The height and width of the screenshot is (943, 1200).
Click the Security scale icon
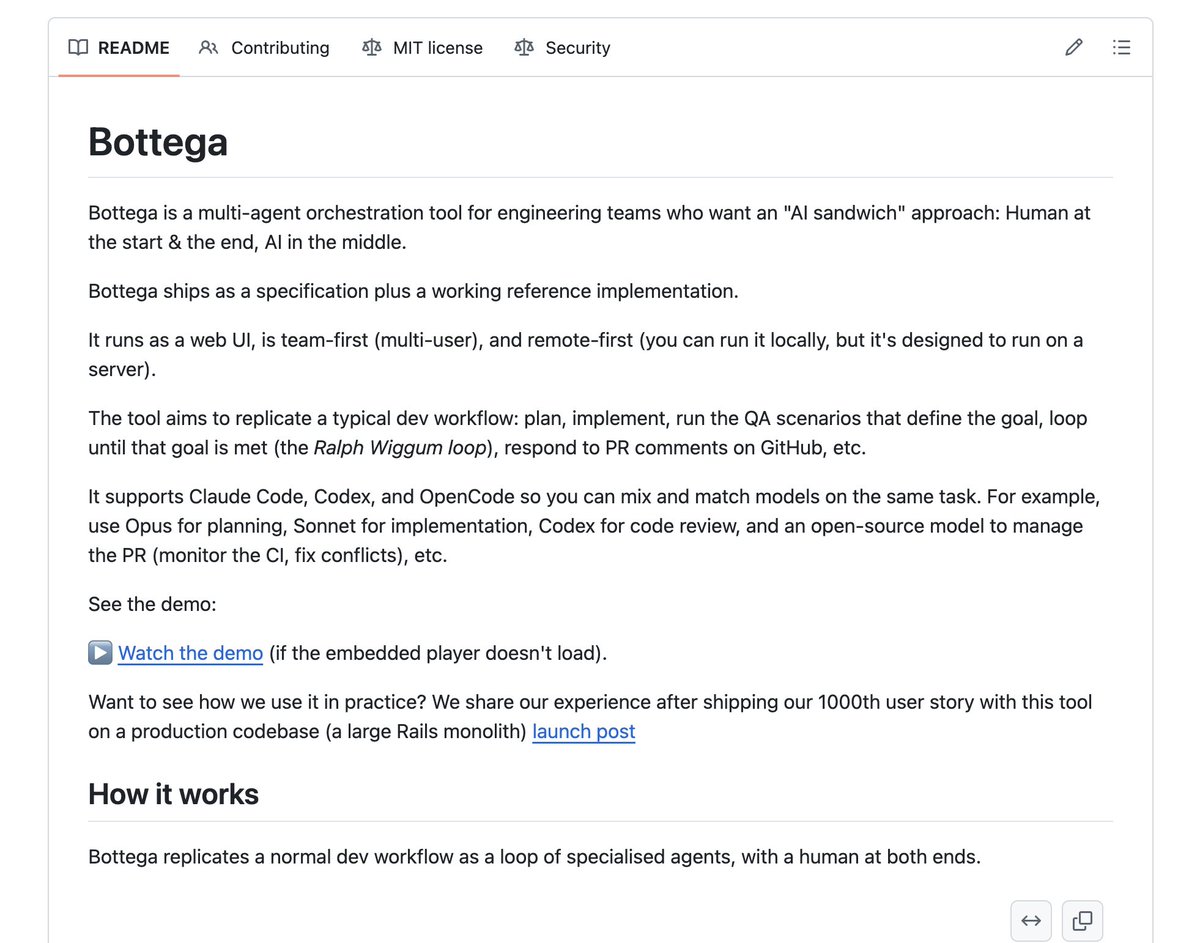point(524,47)
